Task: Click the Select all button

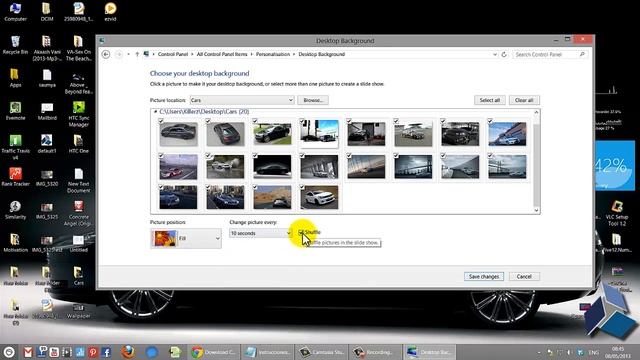Action: click(489, 100)
